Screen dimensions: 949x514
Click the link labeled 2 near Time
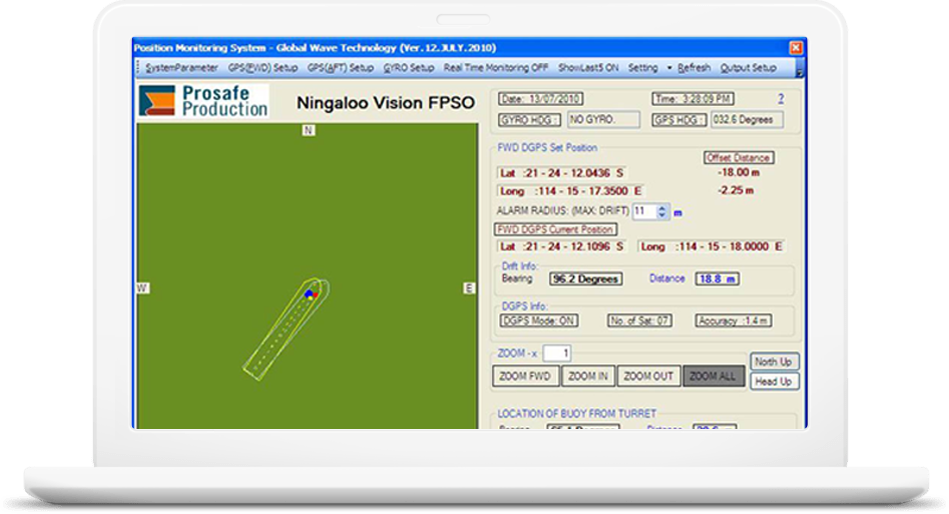click(781, 99)
